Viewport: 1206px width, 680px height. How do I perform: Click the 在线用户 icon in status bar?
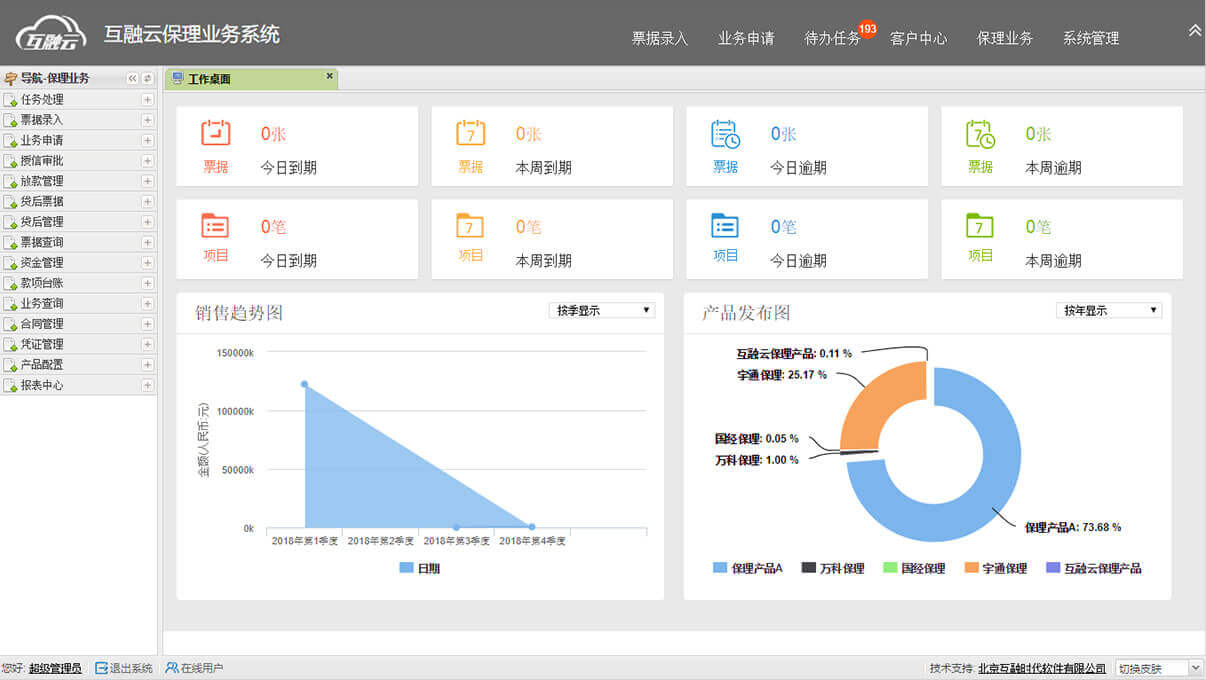coord(172,668)
